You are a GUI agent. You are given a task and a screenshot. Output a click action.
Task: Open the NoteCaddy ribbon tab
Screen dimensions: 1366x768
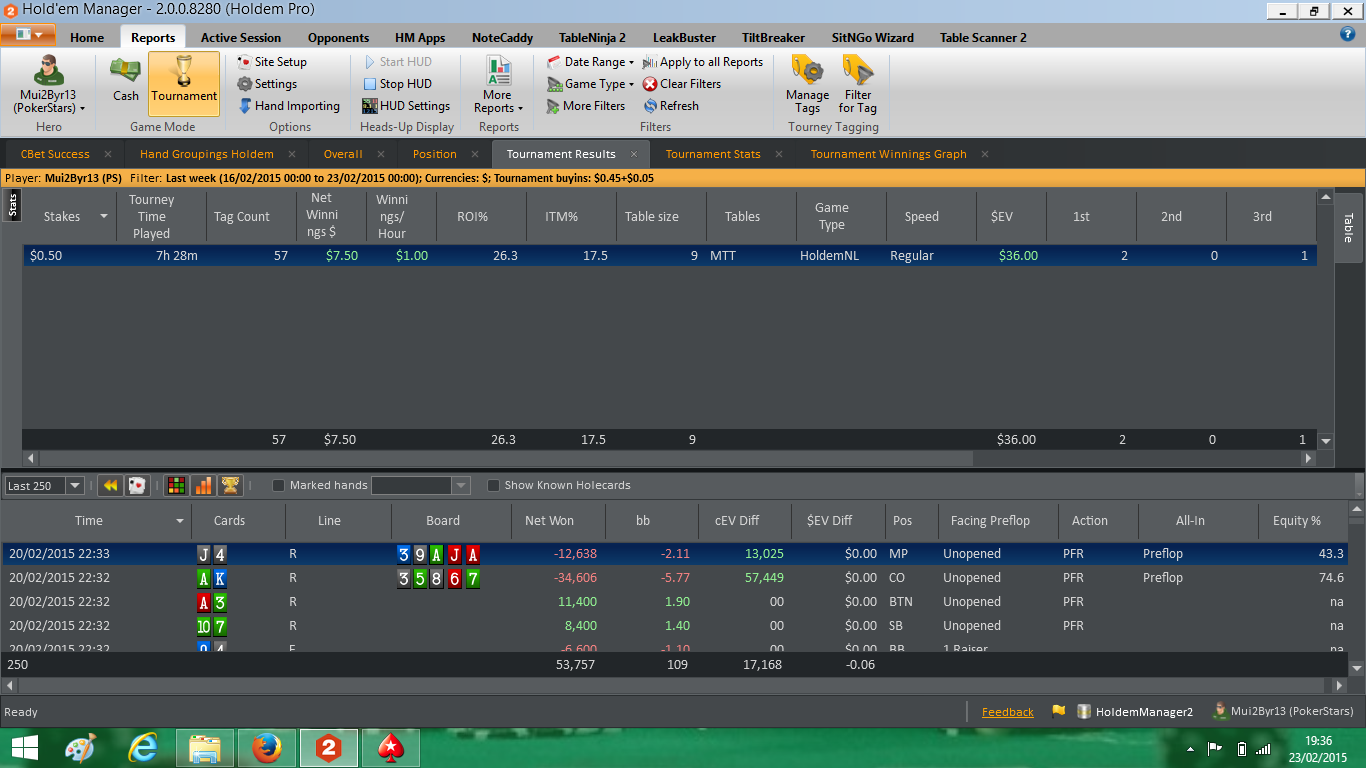click(x=502, y=38)
